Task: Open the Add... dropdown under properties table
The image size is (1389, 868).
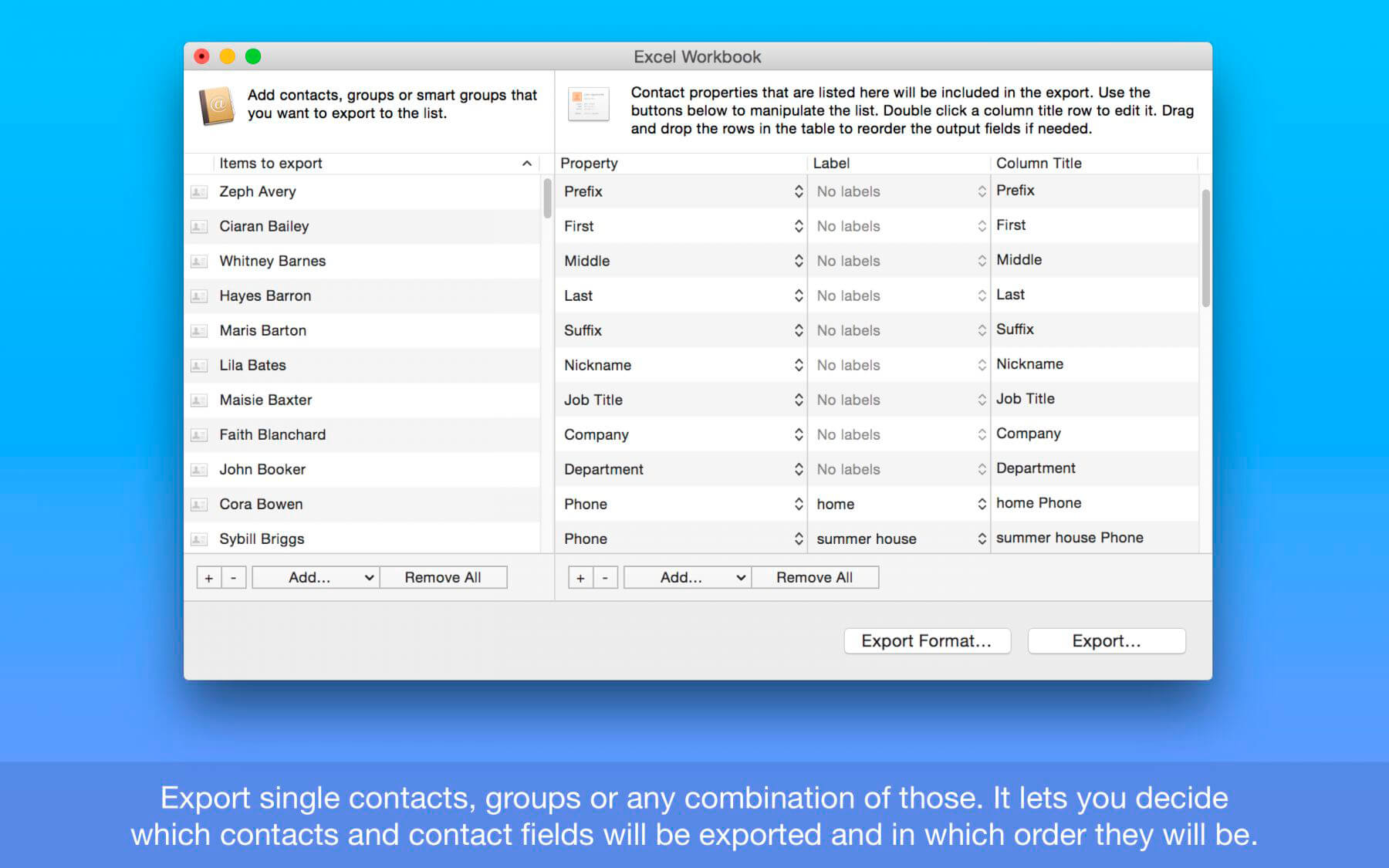Action: 687,578
